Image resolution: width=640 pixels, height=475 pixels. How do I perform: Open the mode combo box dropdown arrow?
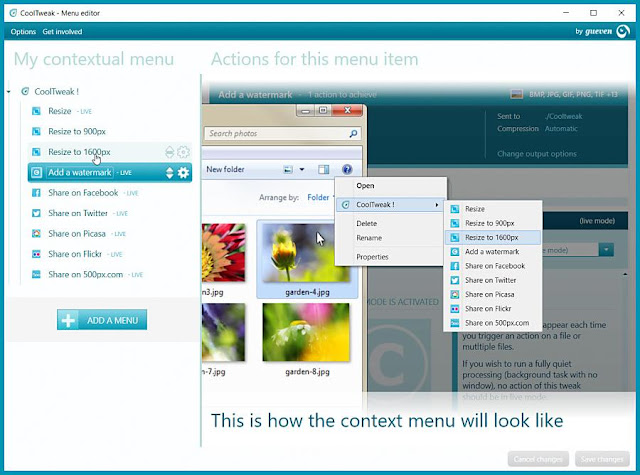click(606, 250)
